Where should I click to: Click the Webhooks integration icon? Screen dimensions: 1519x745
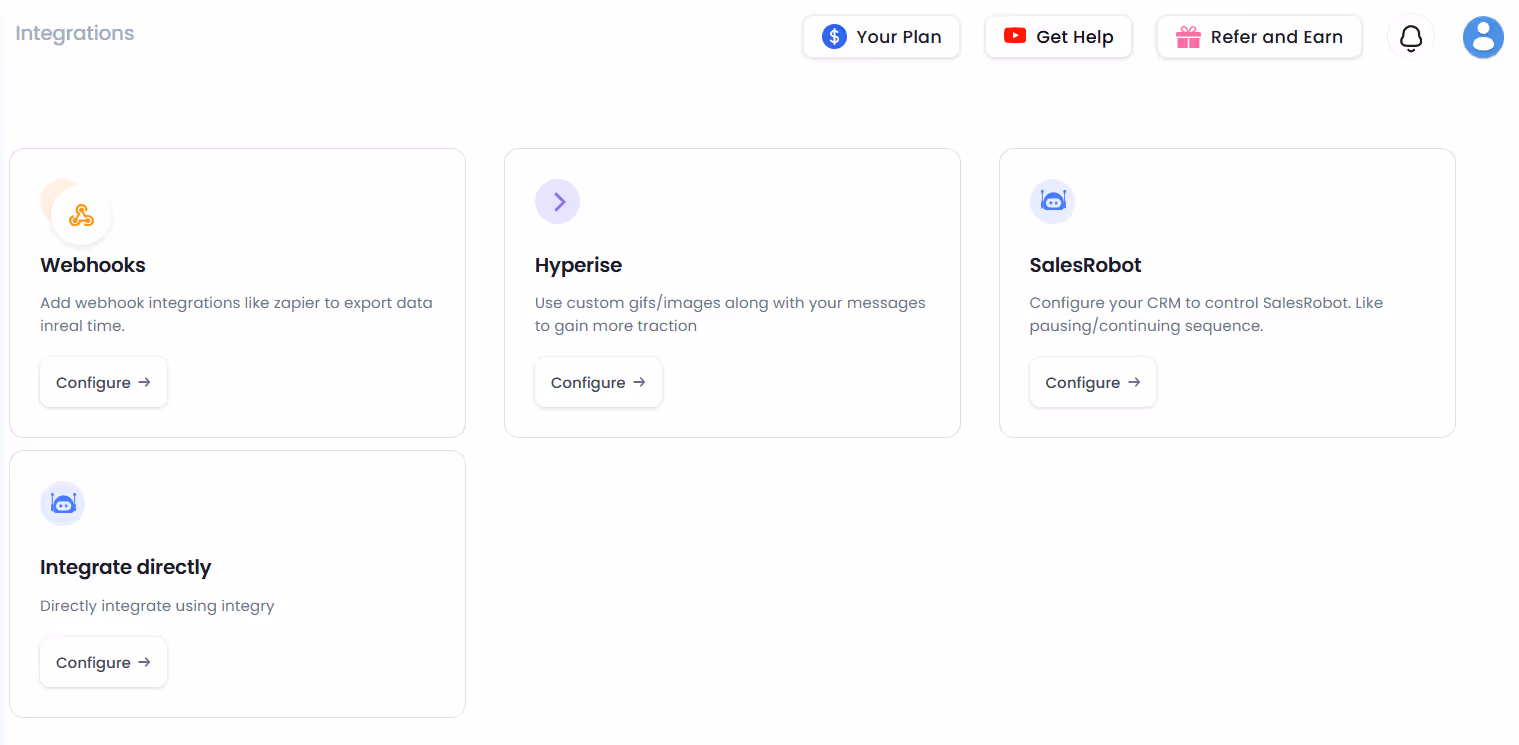[80, 213]
